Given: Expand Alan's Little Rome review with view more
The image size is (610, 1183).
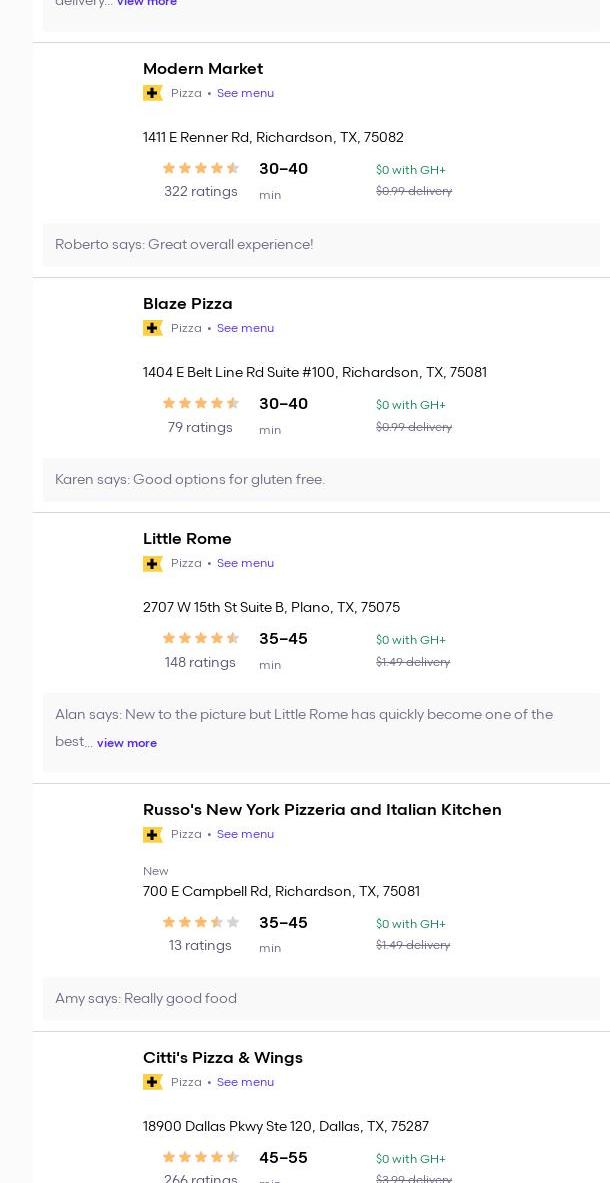Looking at the screenshot, I should pyautogui.click(x=127, y=743).
